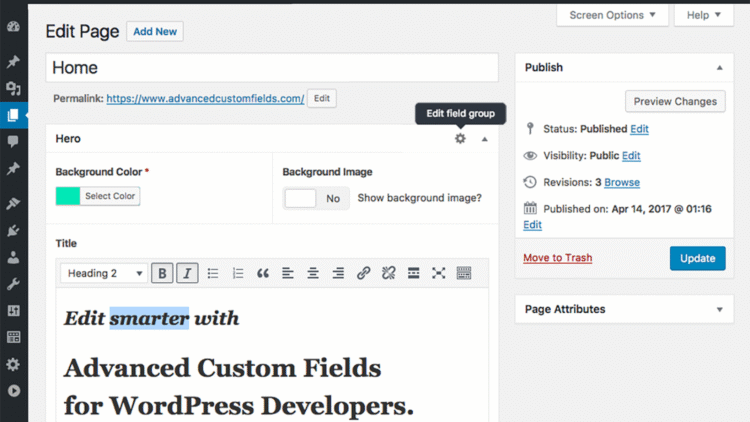Select the highlighted Pages sidebar icon

point(13,115)
